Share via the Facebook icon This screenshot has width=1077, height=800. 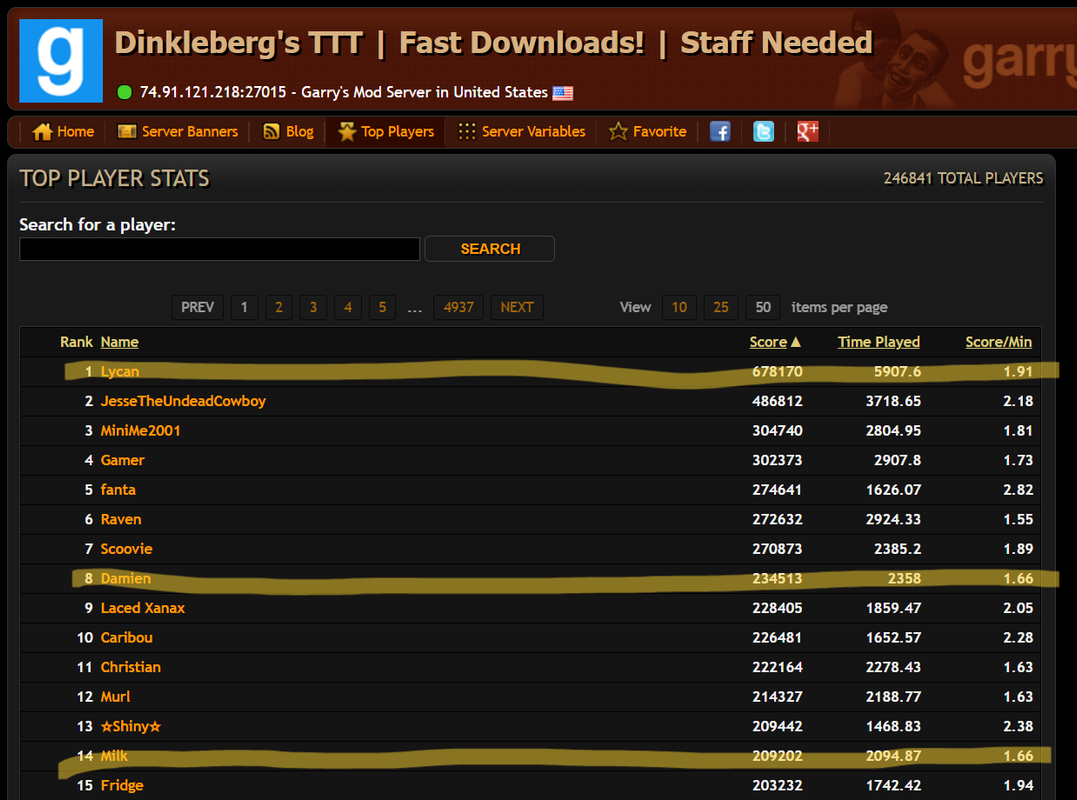click(x=720, y=131)
